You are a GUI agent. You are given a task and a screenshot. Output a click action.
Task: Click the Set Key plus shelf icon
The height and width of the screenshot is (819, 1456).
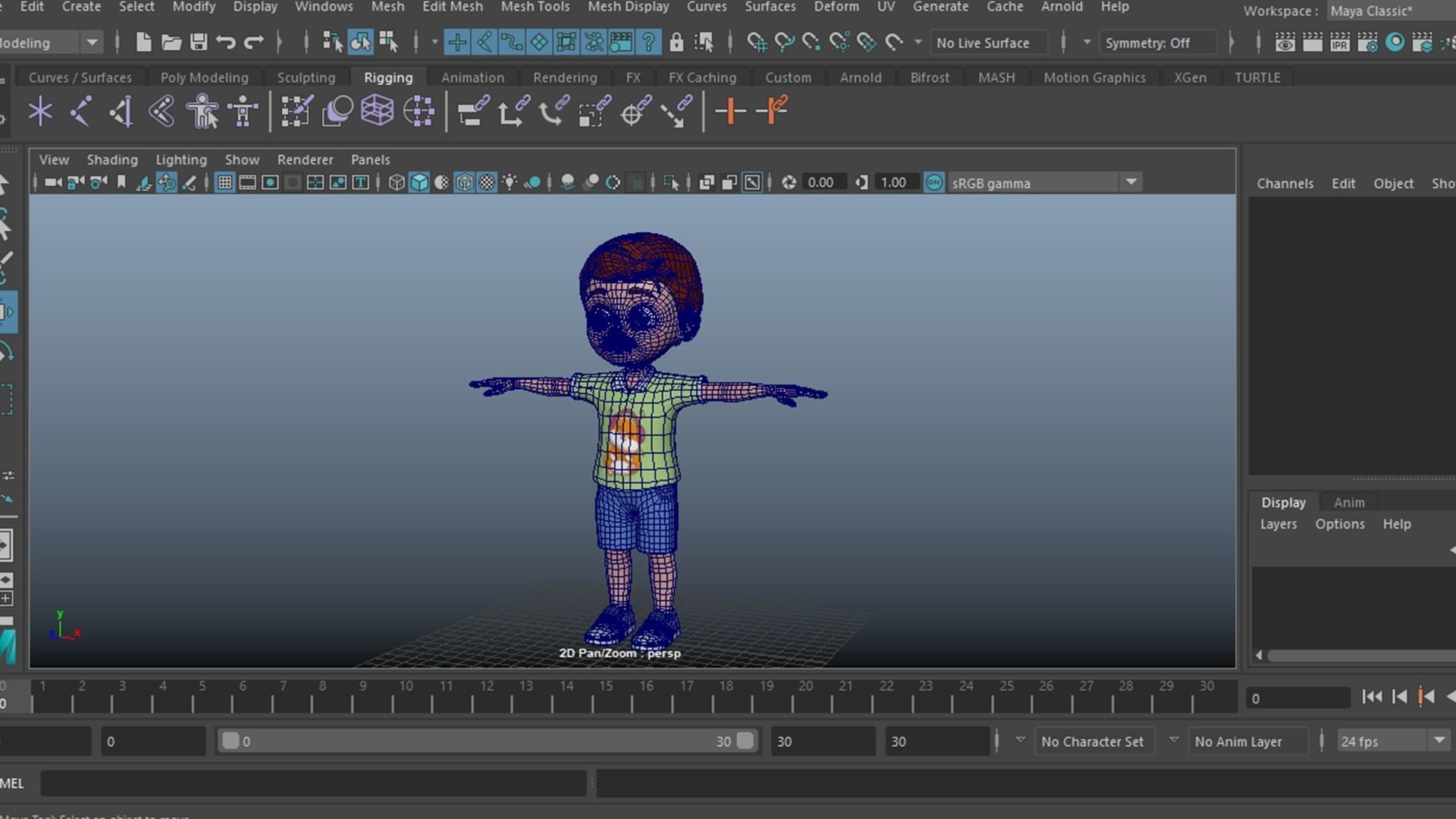tap(730, 111)
